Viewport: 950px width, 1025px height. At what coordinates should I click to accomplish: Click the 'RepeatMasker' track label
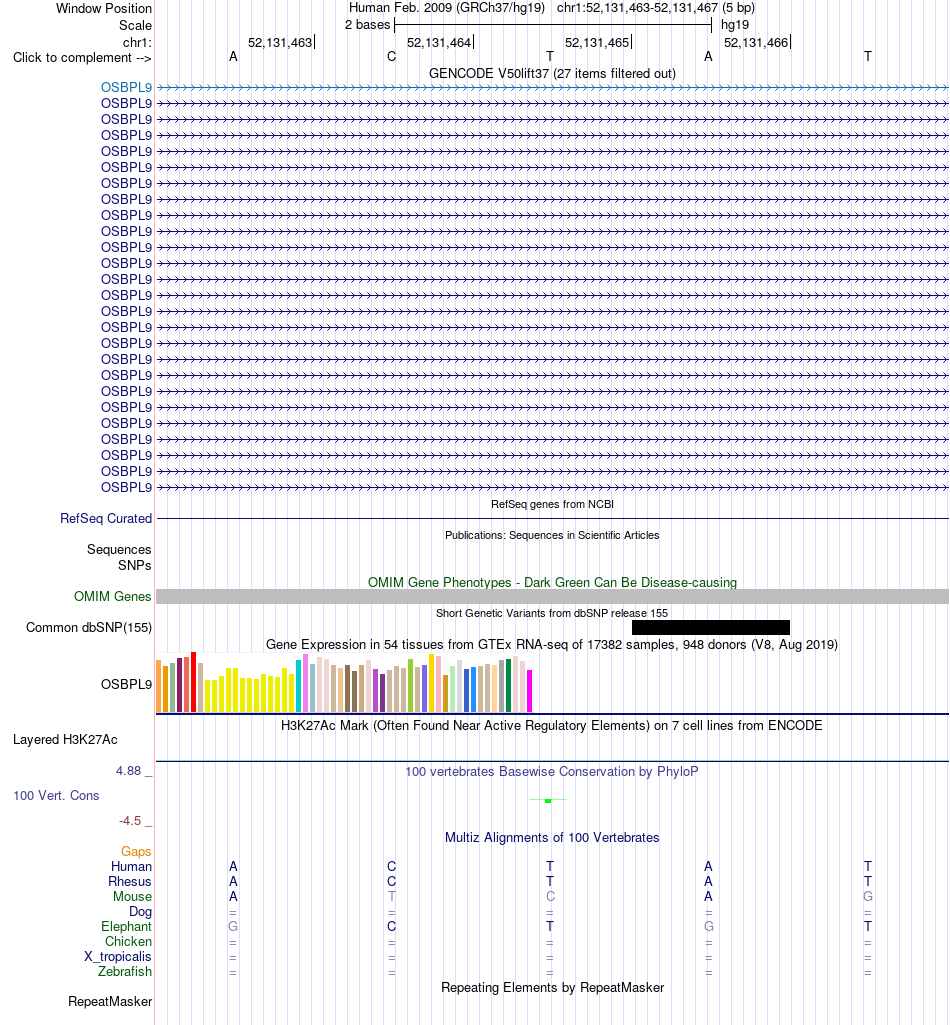110,1002
